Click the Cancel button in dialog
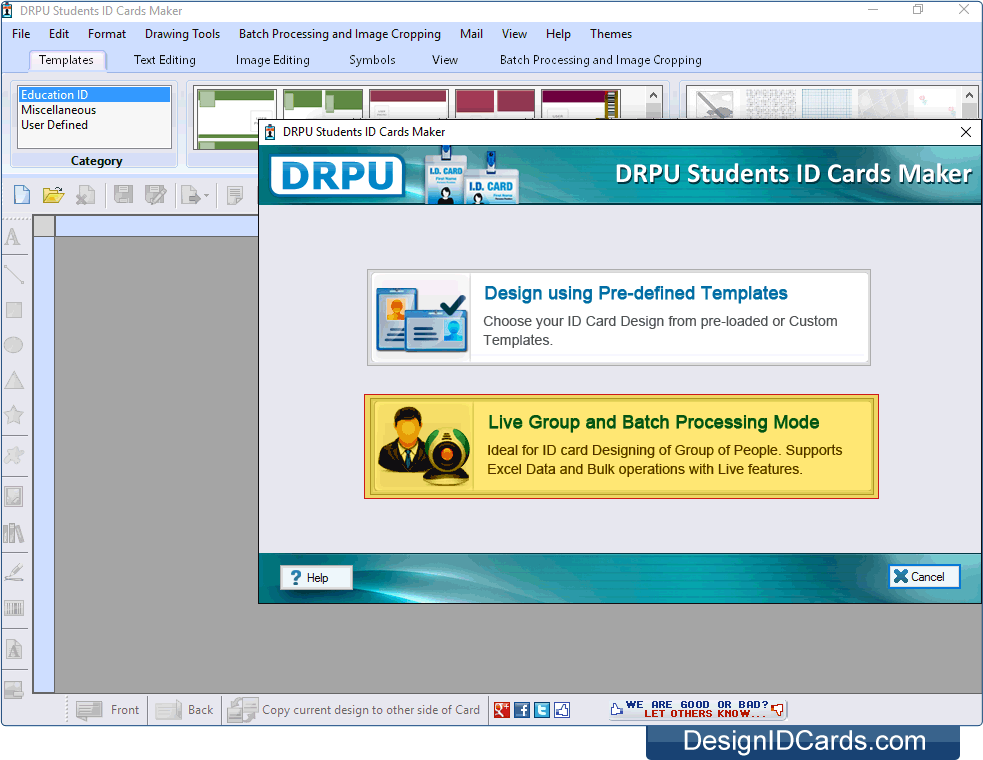Screen dimensions: 983x760 click(x=924, y=576)
